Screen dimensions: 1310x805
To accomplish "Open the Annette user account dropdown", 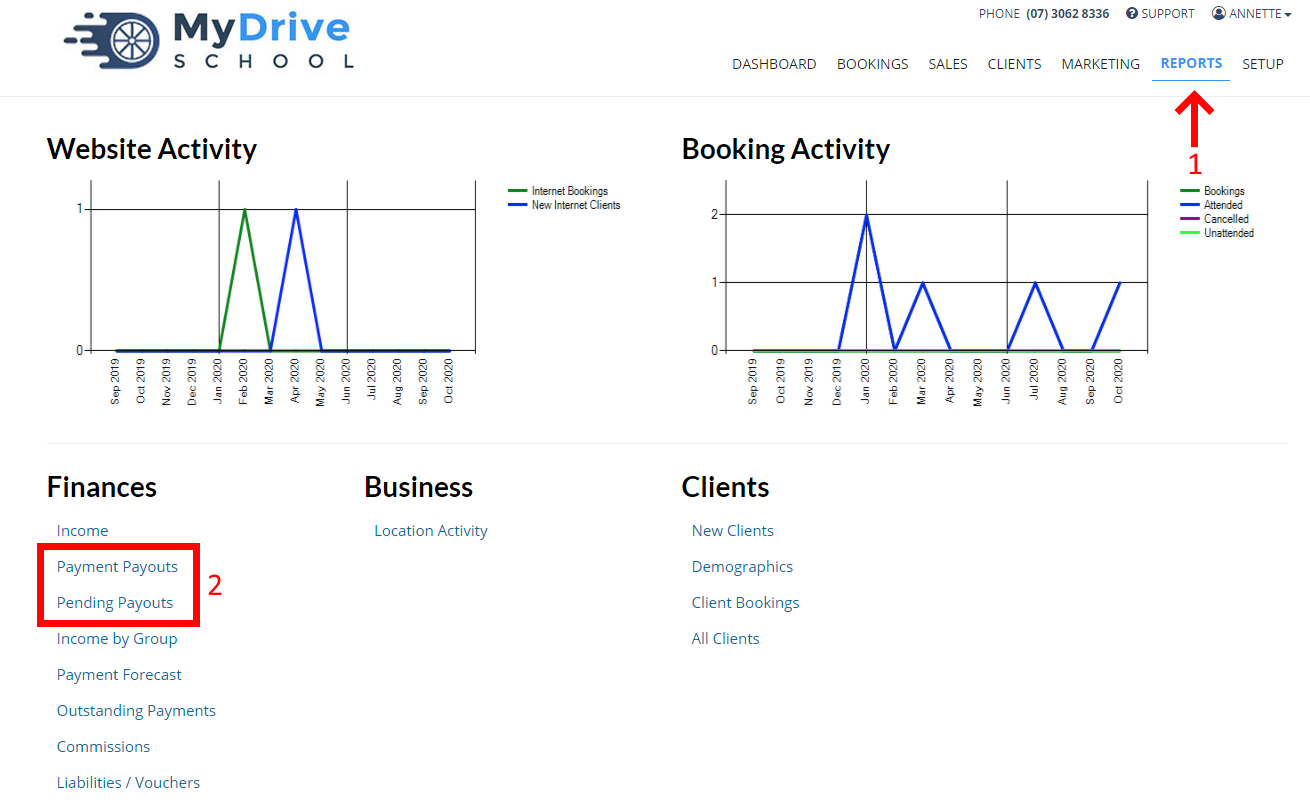I will [x=1252, y=14].
